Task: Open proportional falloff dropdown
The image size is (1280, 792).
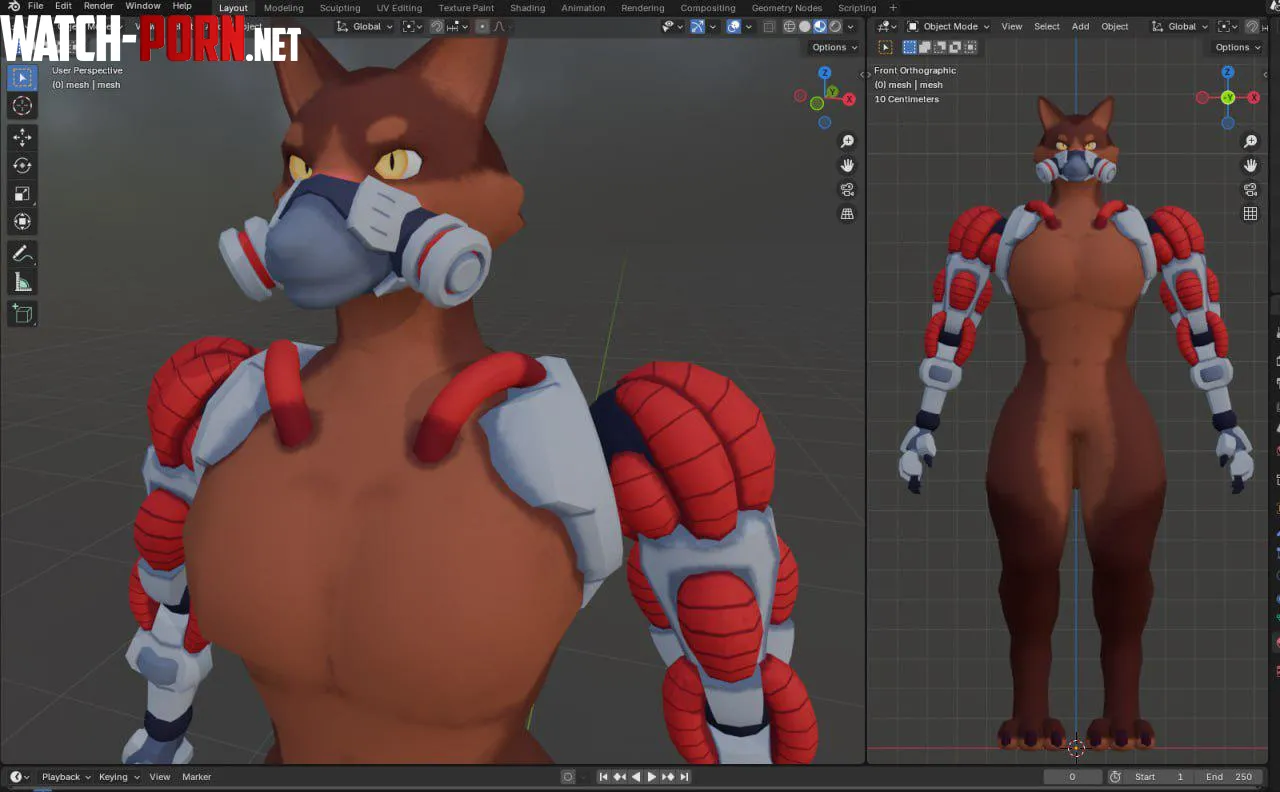Action: coord(501,27)
